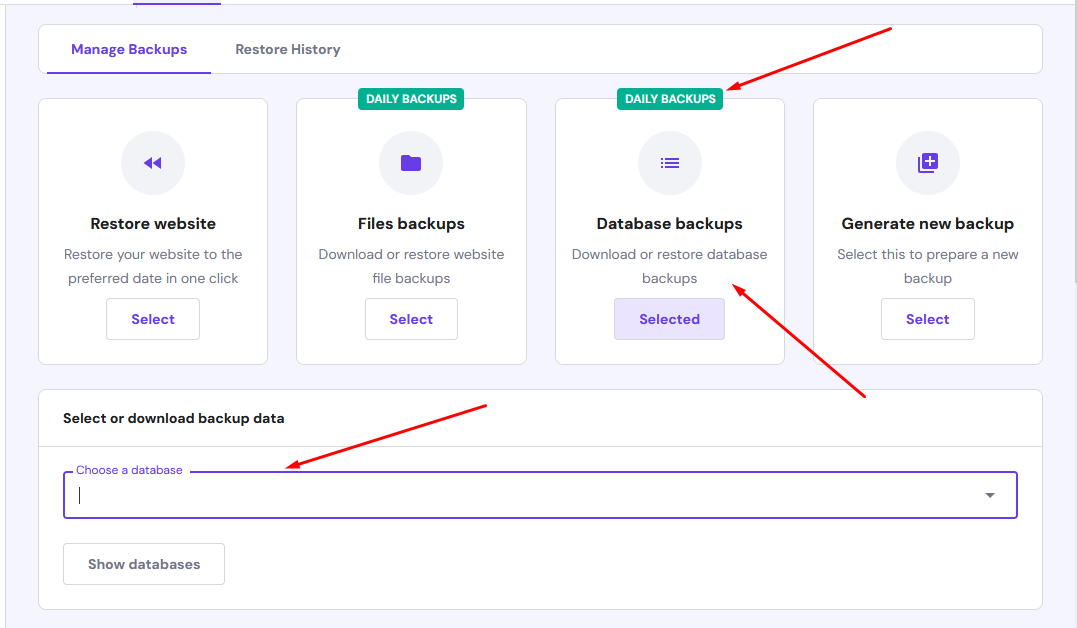Click the folder icon for Files backups
Viewport: 1077px width, 628px height.
click(x=411, y=163)
